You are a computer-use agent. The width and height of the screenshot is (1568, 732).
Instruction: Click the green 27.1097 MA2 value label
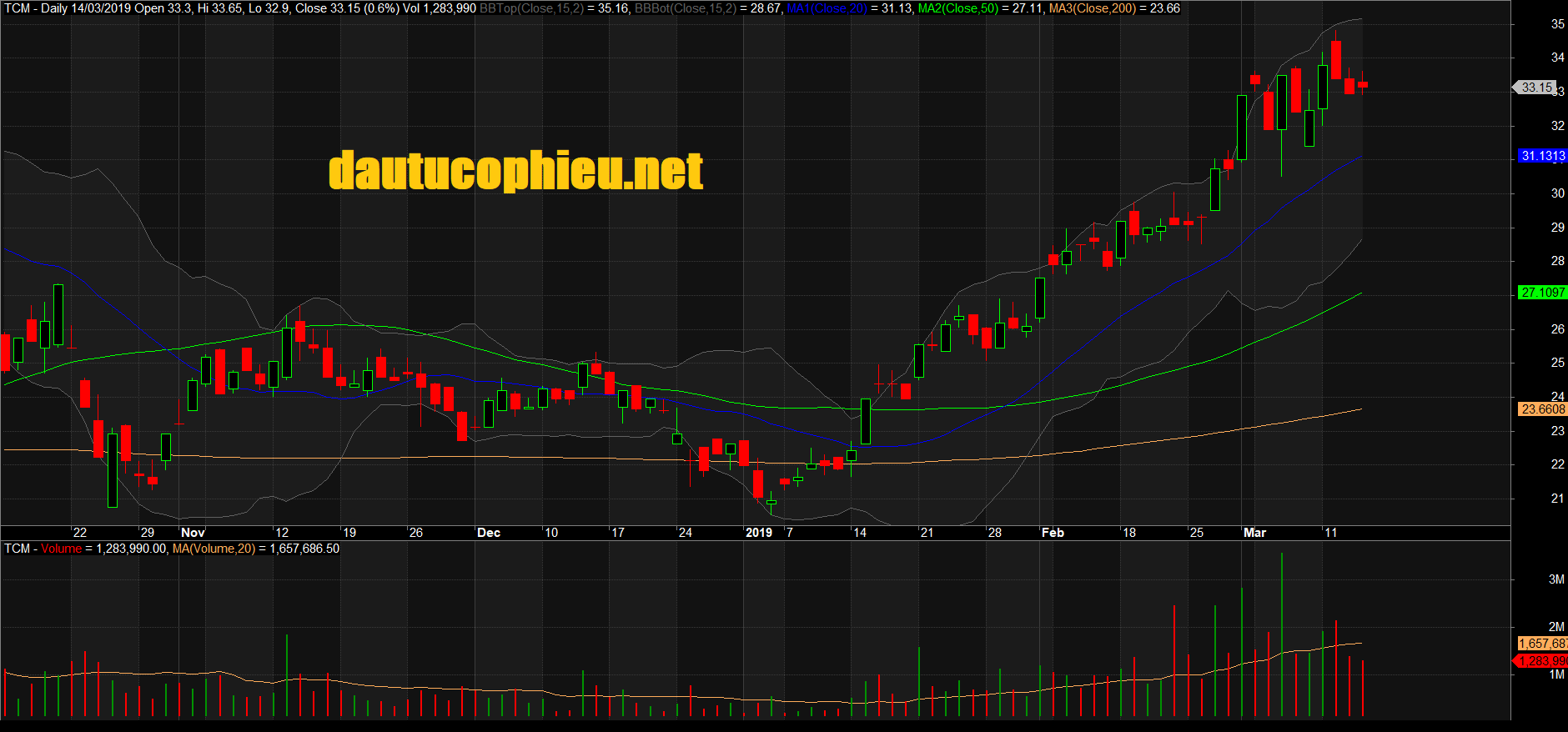coord(1542,293)
